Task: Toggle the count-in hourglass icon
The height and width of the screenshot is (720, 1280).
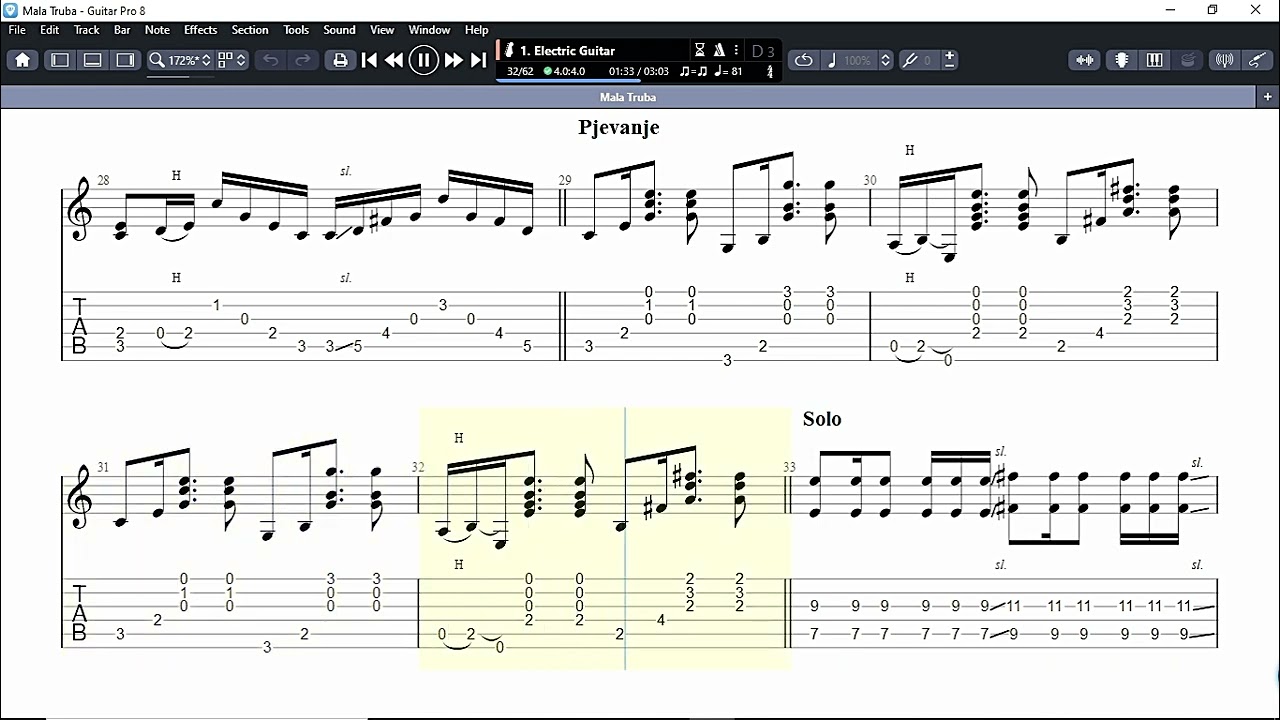Action: pyautogui.click(x=700, y=50)
